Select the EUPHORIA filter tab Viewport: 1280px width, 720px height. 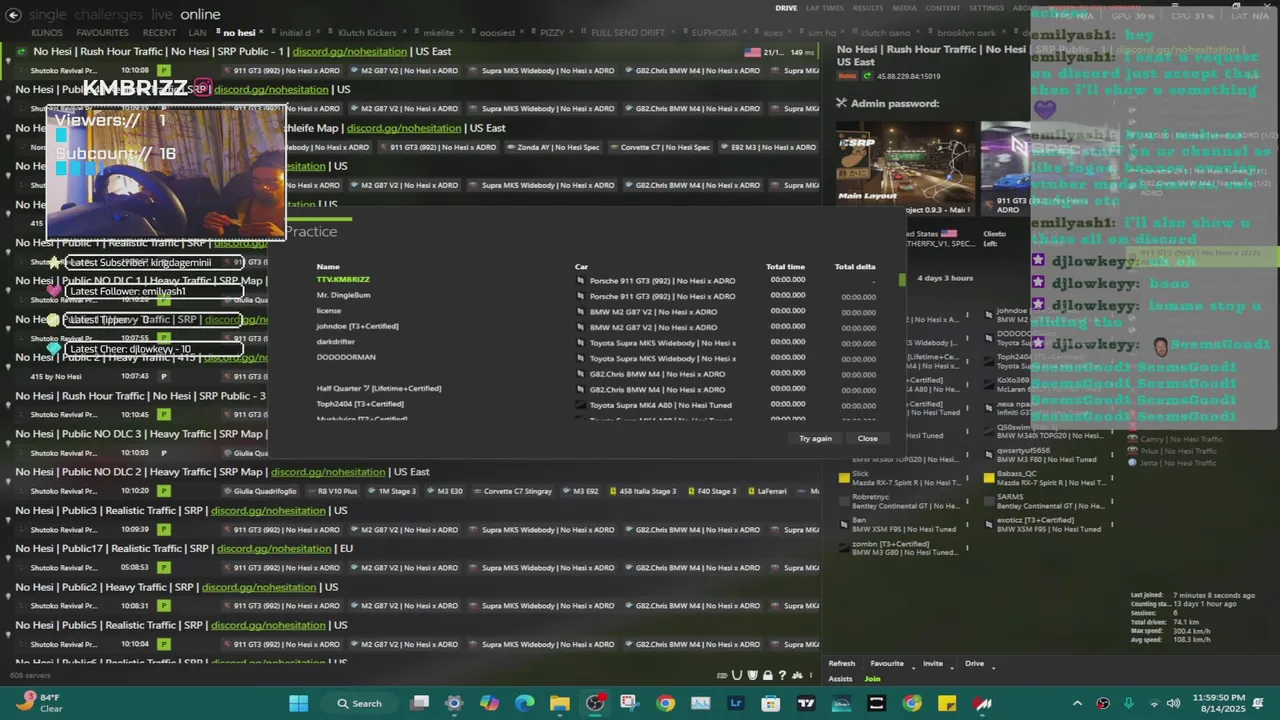point(713,33)
